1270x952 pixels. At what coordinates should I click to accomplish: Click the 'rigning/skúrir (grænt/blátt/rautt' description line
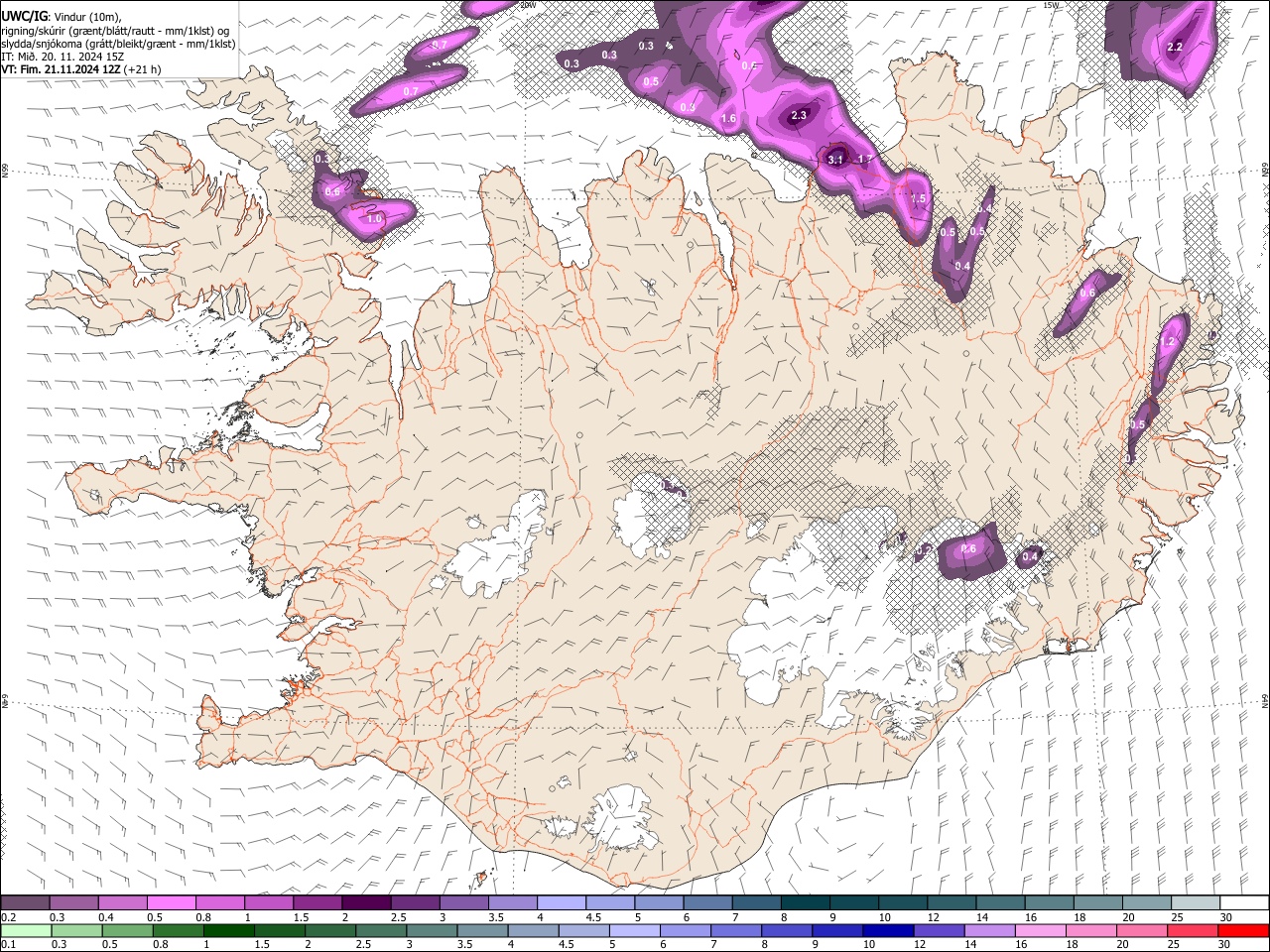coord(117,30)
